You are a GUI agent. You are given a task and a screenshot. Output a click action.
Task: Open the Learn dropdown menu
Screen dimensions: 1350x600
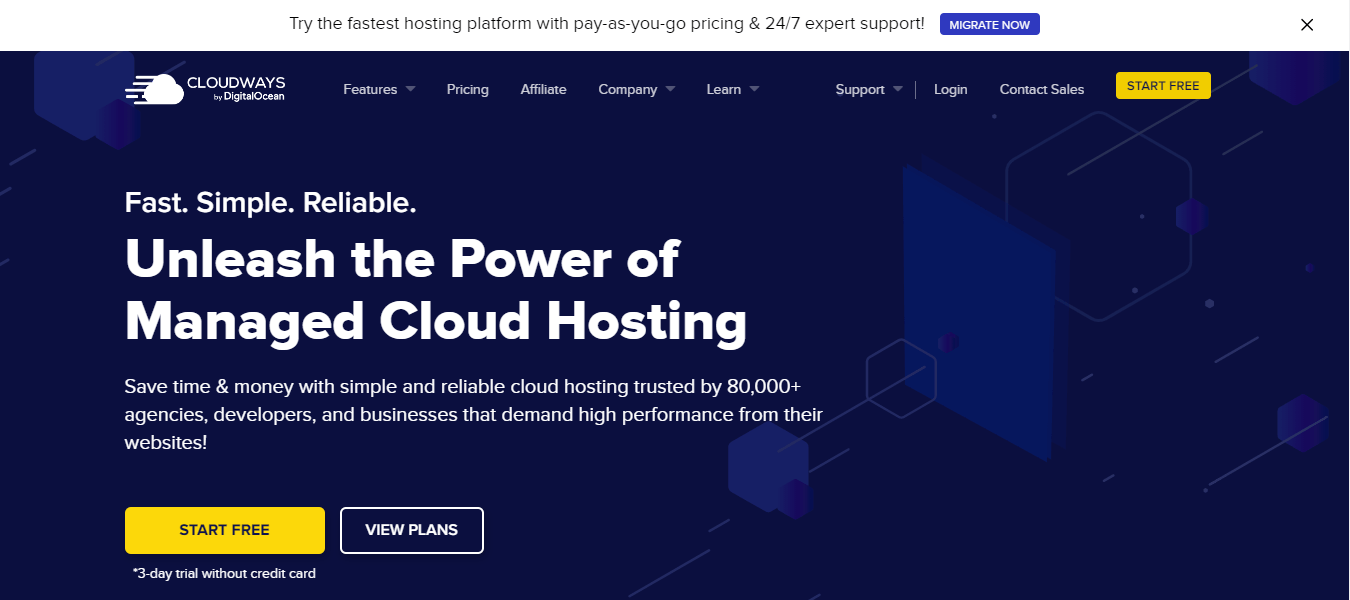pyautogui.click(x=725, y=89)
